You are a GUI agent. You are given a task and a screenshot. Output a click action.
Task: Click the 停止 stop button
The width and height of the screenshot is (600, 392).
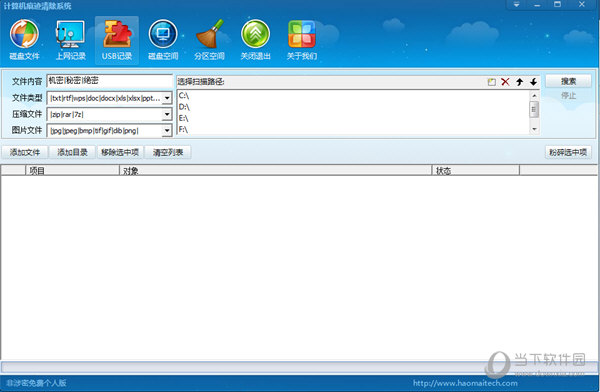(x=568, y=96)
